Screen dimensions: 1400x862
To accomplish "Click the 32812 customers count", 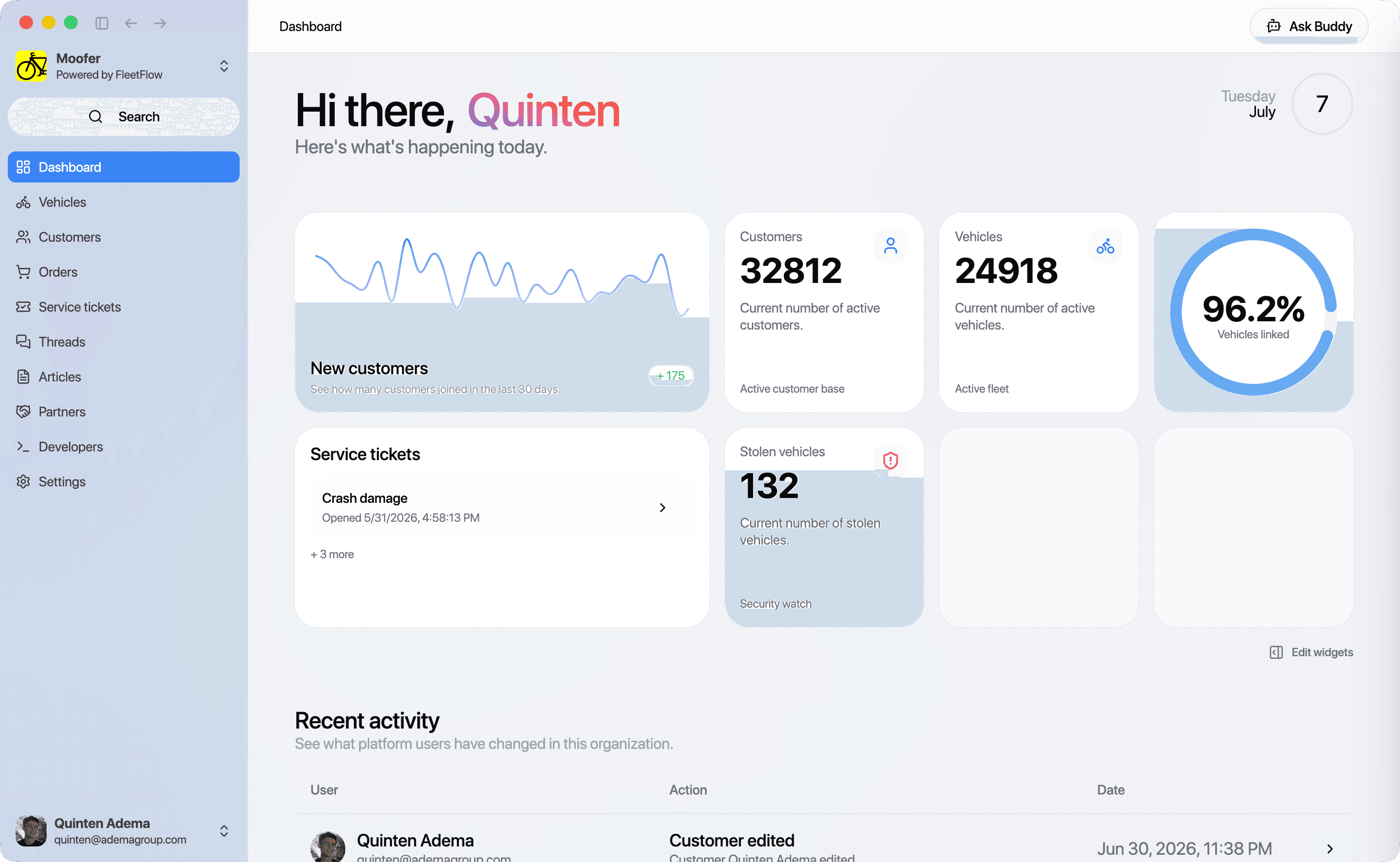I will [790, 271].
